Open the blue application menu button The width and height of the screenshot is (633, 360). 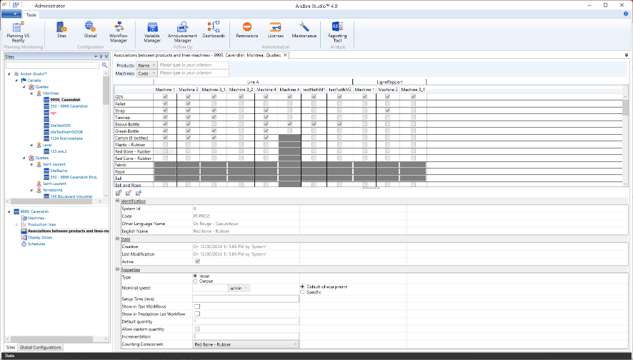[11, 14]
